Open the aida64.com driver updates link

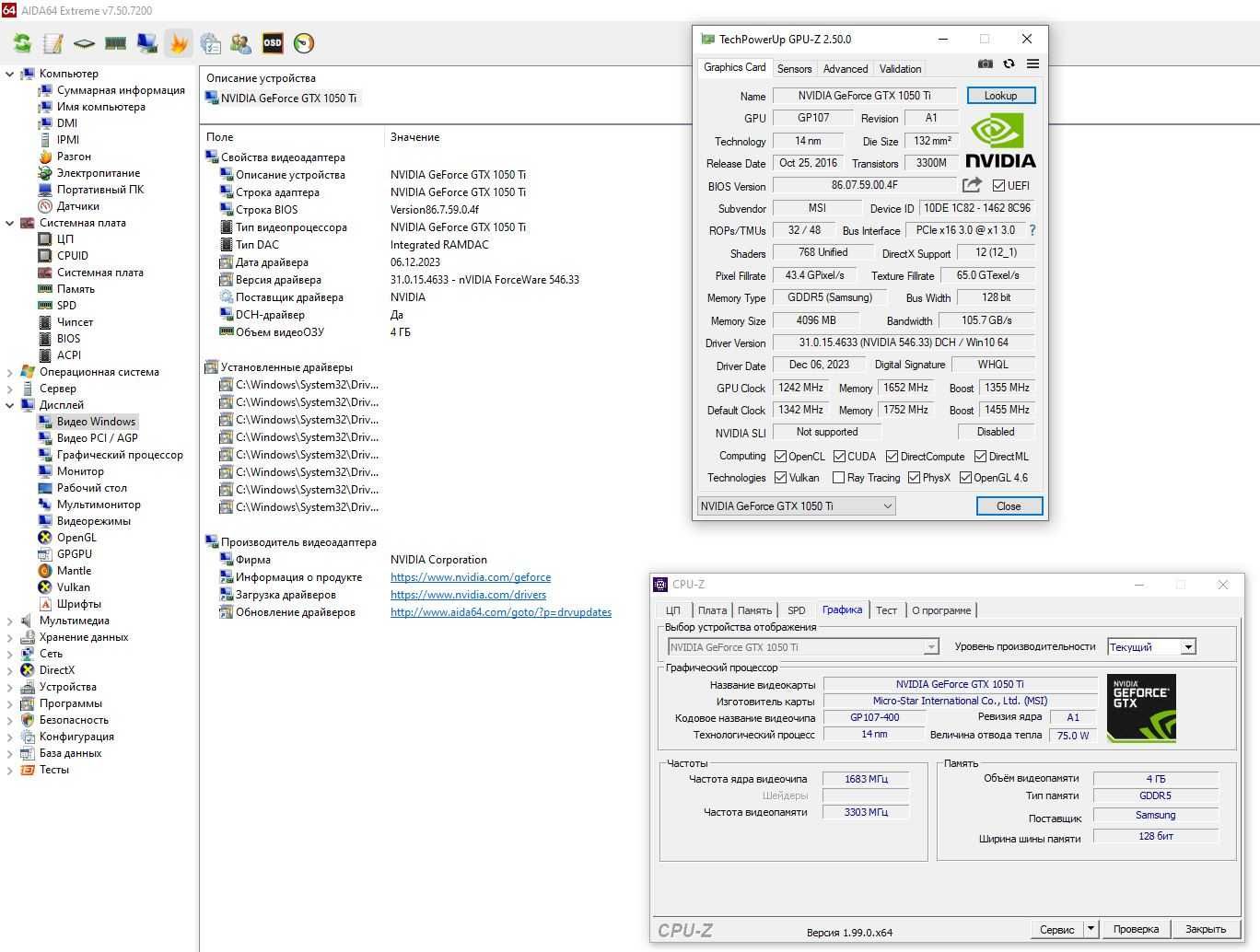(501, 612)
